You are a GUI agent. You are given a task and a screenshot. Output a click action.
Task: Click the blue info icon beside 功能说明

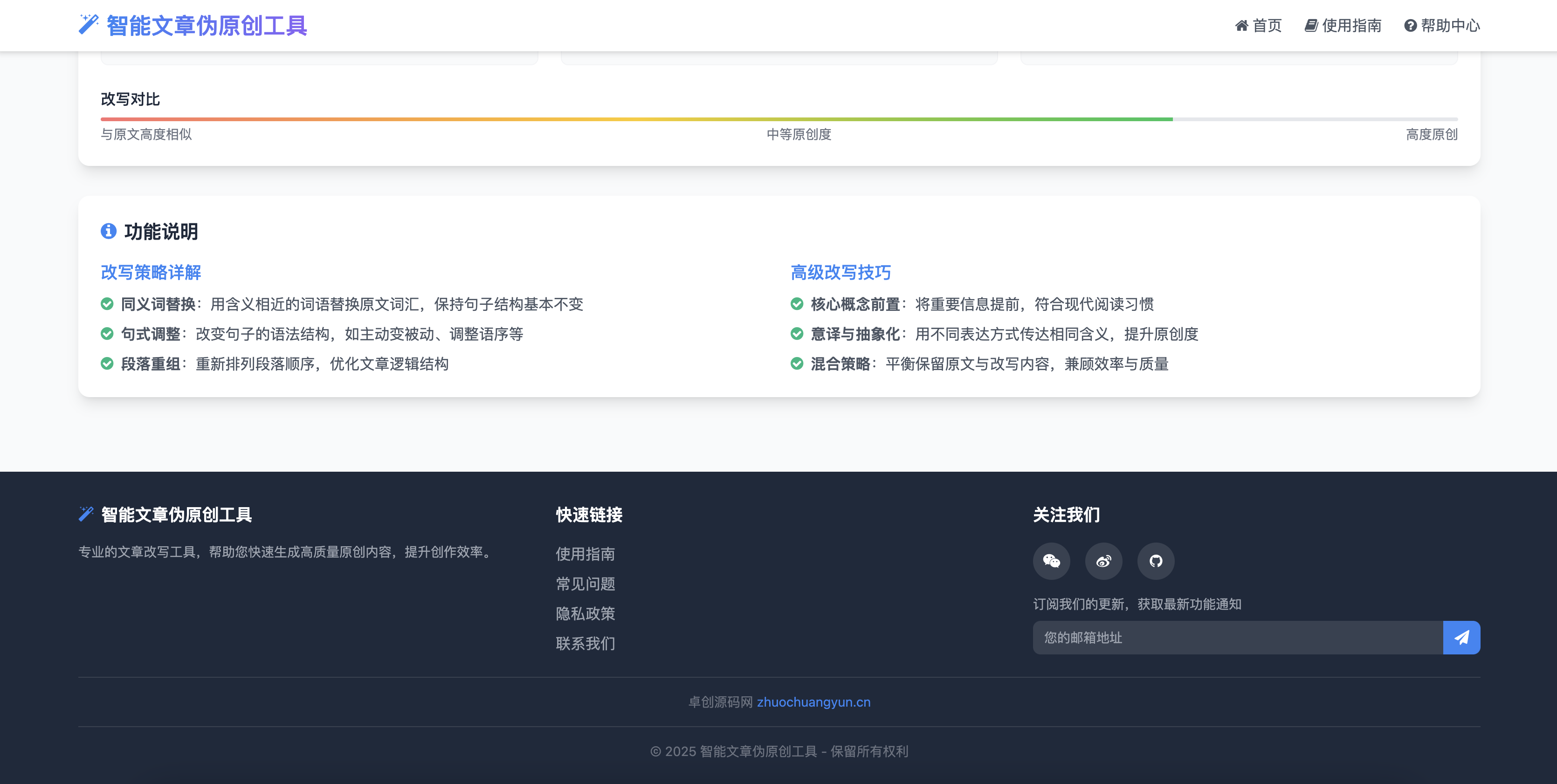[x=108, y=231]
